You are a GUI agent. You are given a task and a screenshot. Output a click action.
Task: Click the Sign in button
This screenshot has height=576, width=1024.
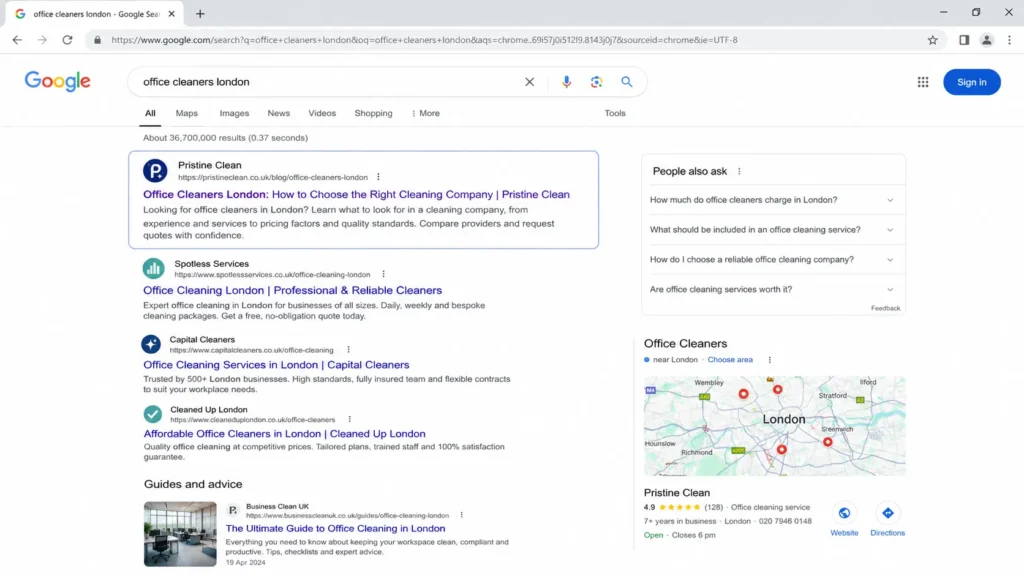point(972,82)
